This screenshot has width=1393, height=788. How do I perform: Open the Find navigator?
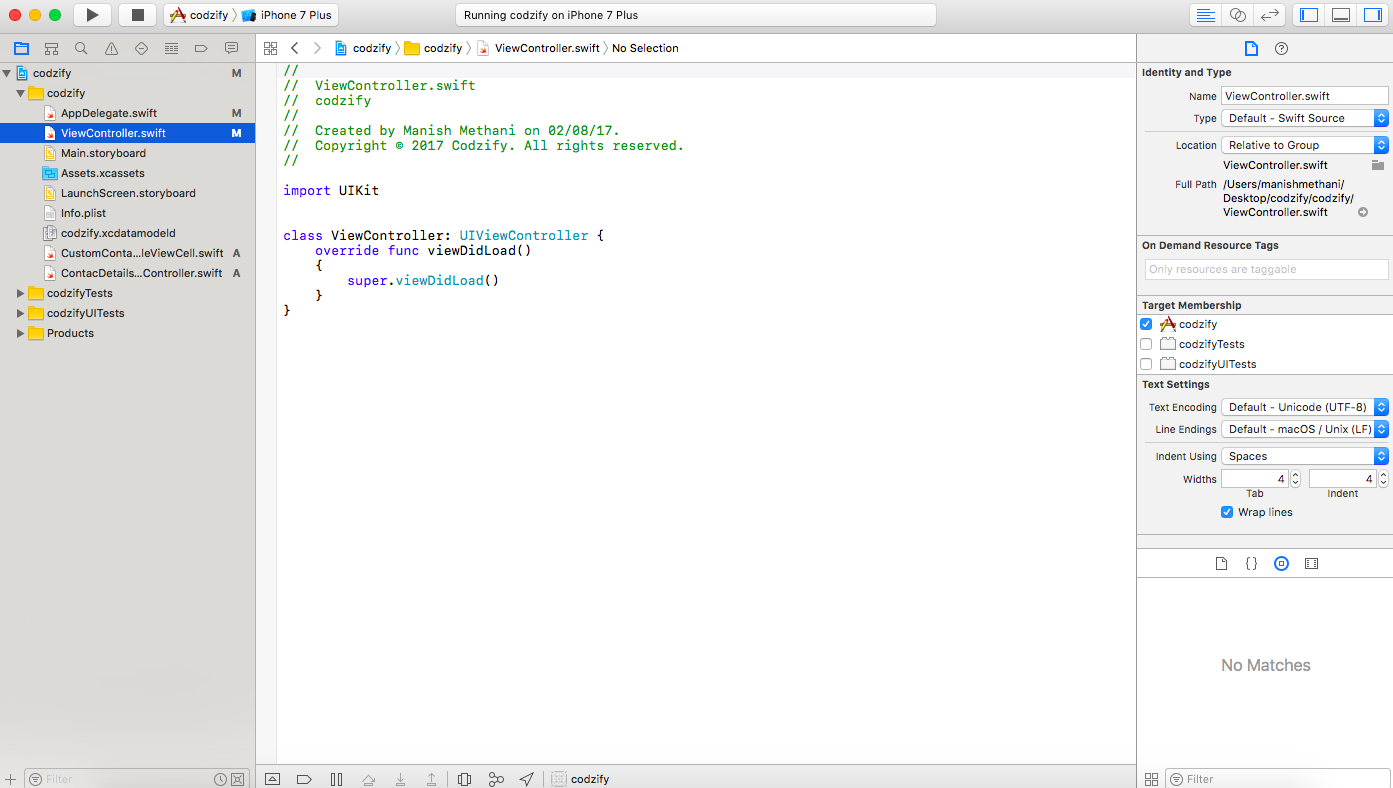tap(81, 48)
